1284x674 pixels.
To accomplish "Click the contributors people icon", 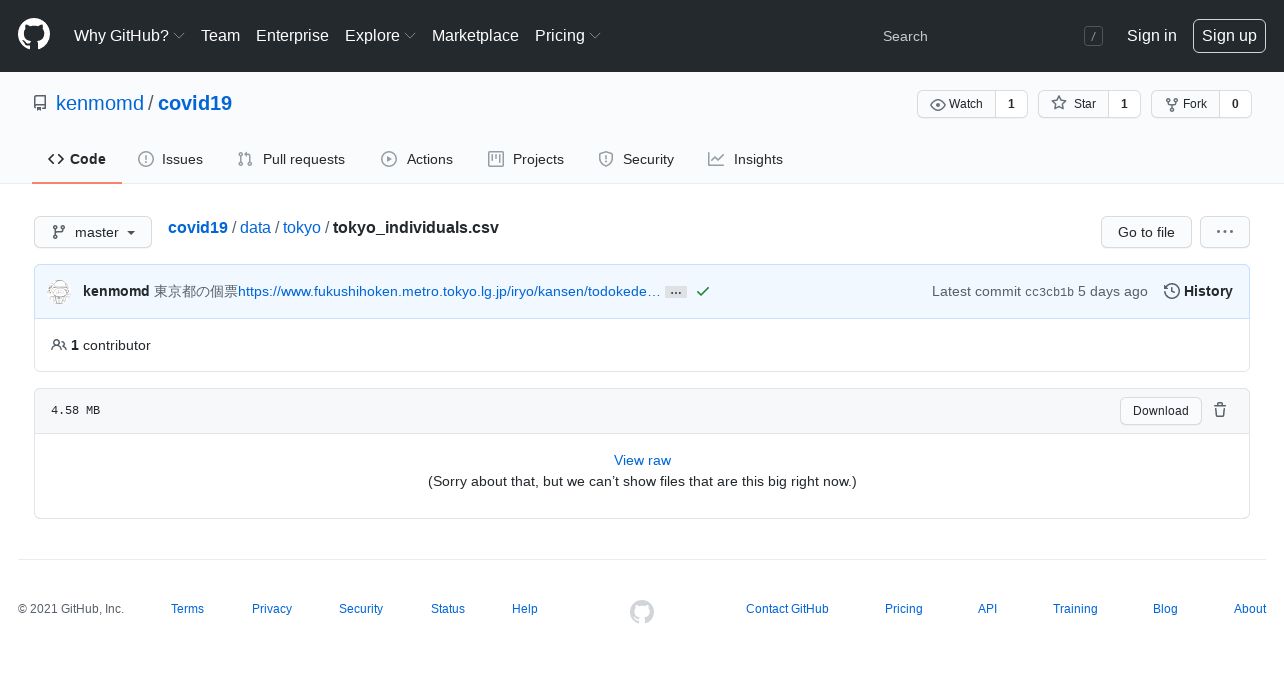I will pos(59,345).
